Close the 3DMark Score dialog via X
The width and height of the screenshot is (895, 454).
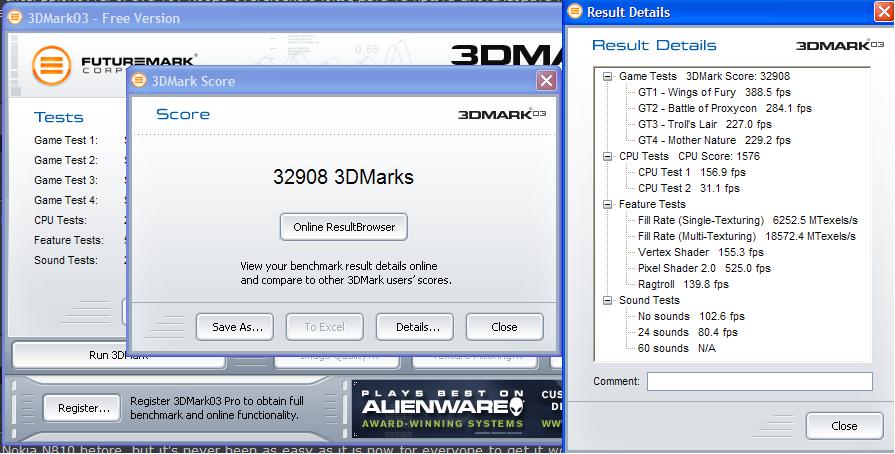(546, 81)
